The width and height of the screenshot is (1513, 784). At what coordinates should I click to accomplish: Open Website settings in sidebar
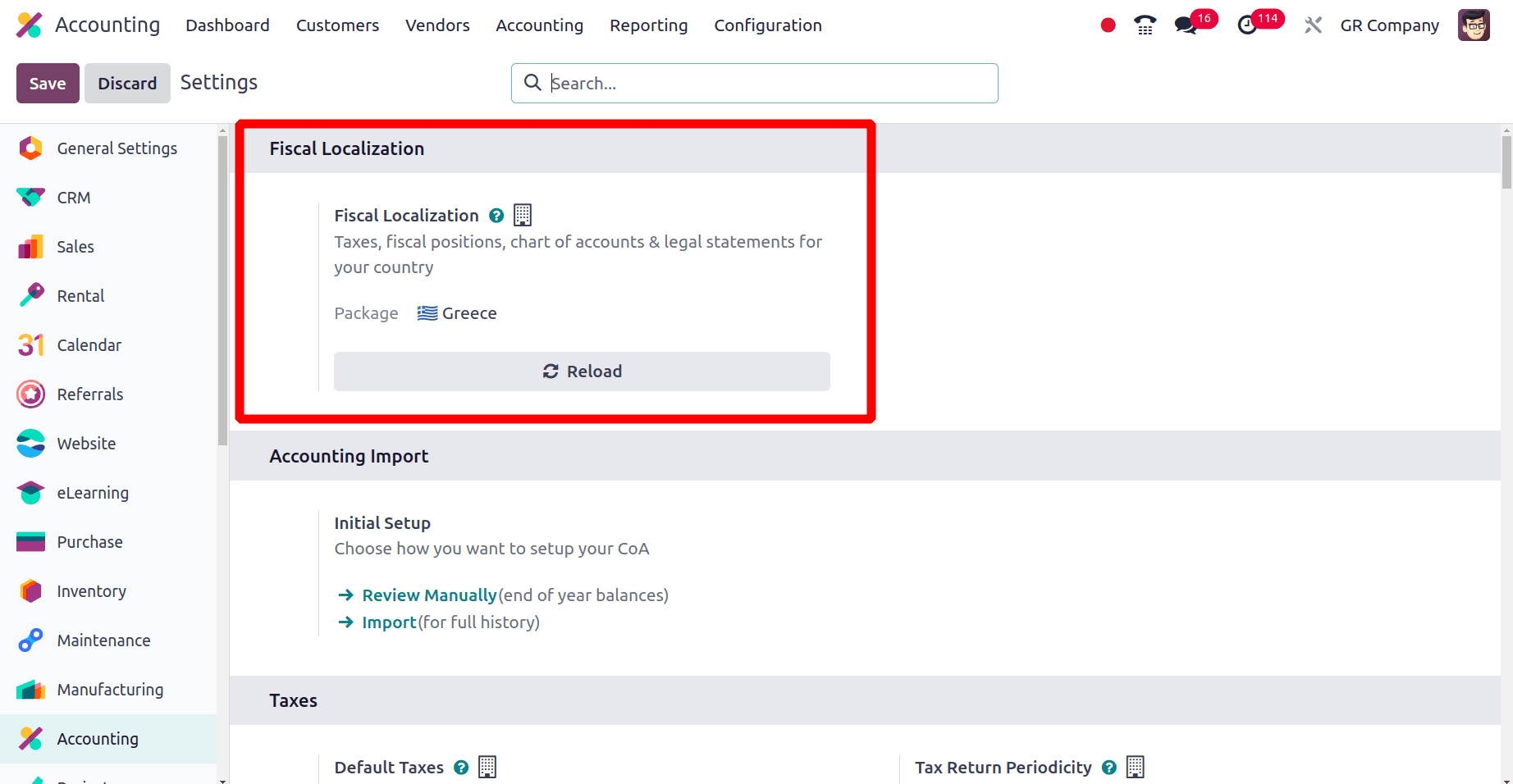108,444
